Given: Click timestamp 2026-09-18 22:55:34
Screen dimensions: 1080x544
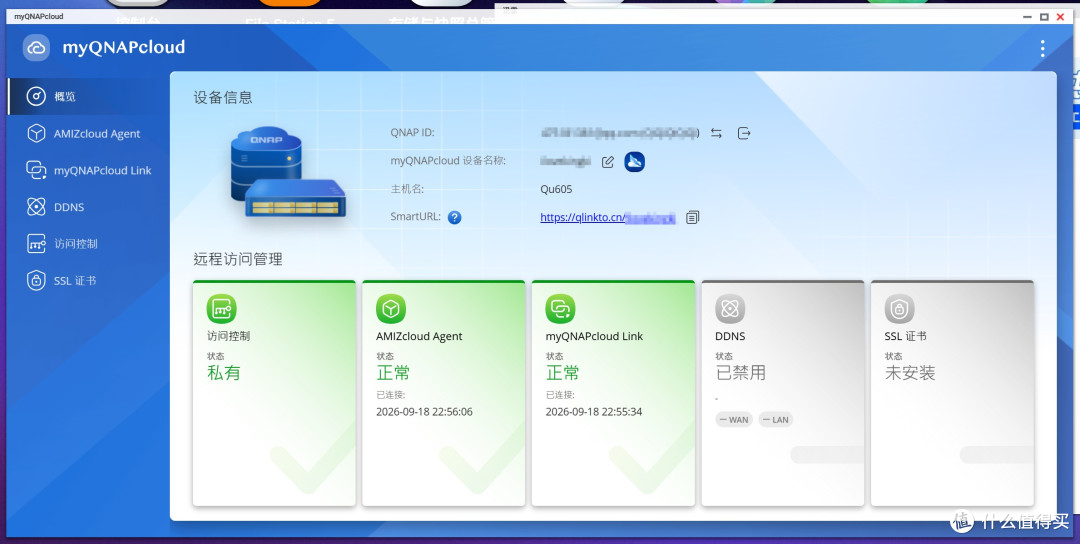Looking at the screenshot, I should pos(594,412).
